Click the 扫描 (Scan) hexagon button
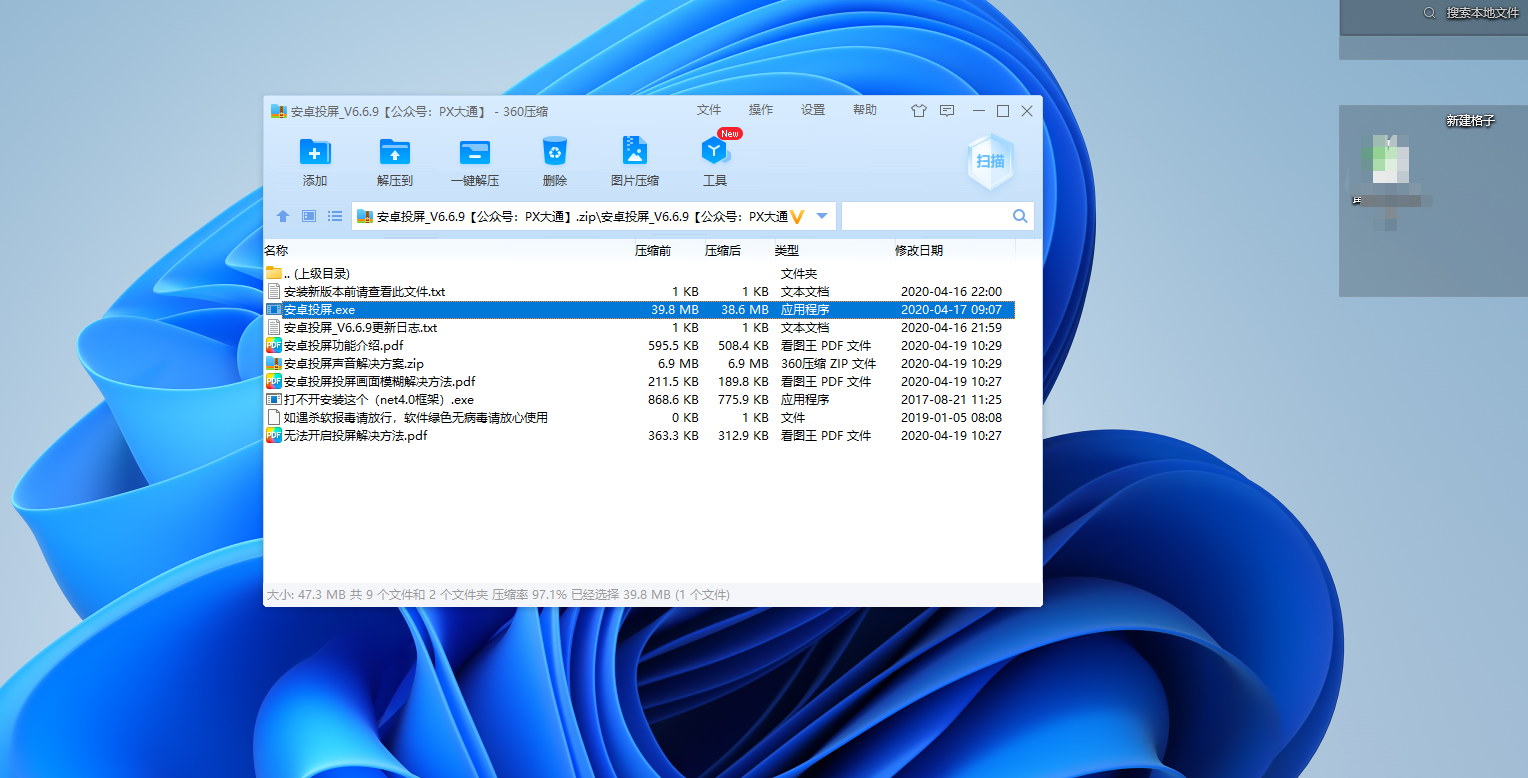Screen dimensions: 1528x778 (990, 162)
